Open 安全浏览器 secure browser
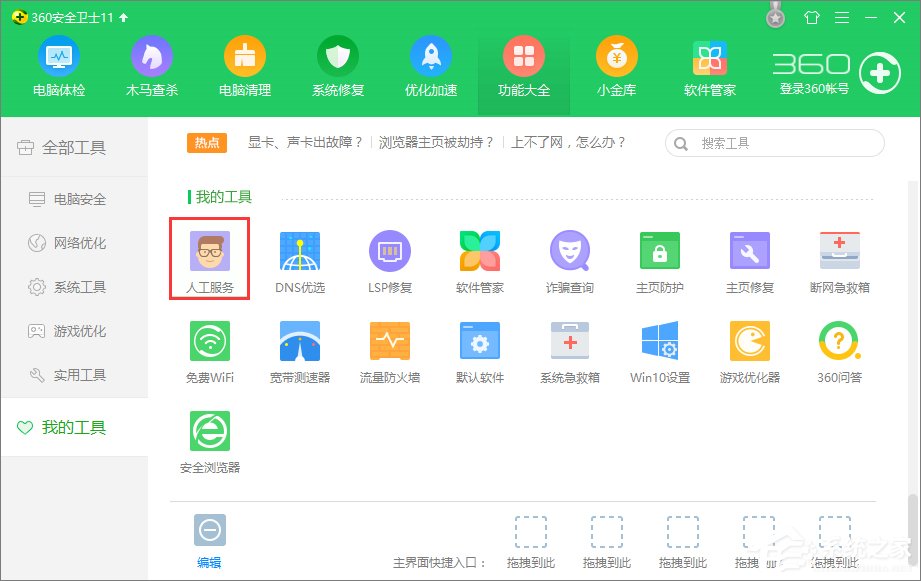Screen dimensions: 921x581 coord(209,438)
